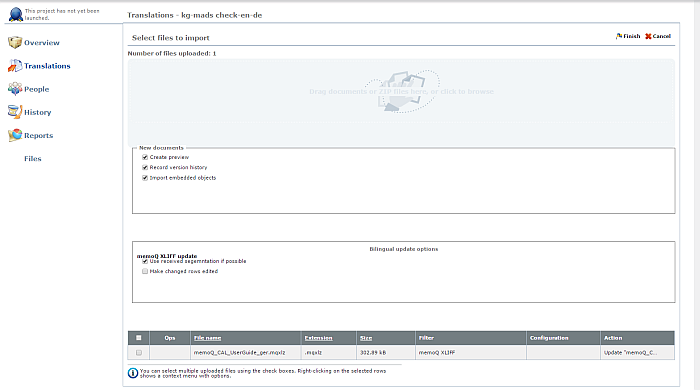Click the Finish flag icon
This screenshot has width=700, height=390.
(619, 36)
